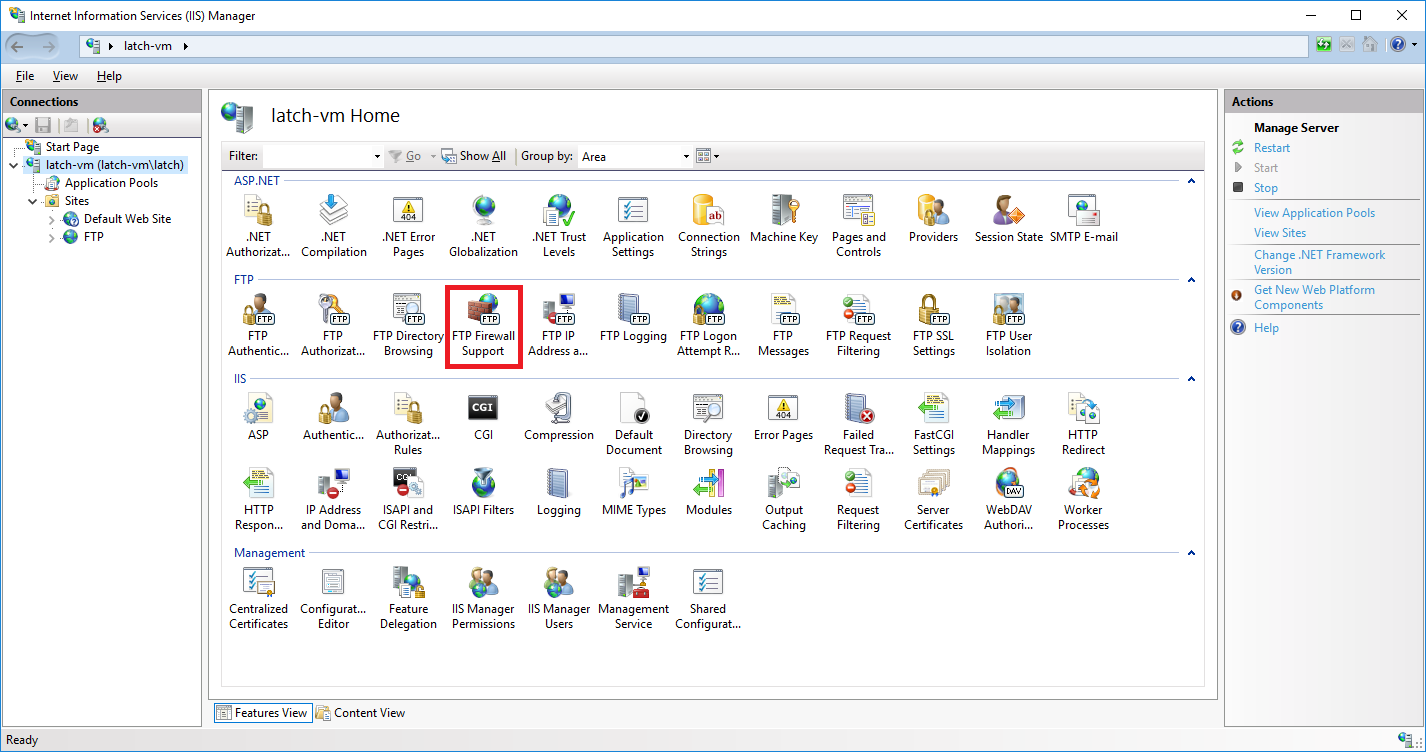Open .NET Error Pages feature
This screenshot has height=752, width=1426.
(x=408, y=226)
